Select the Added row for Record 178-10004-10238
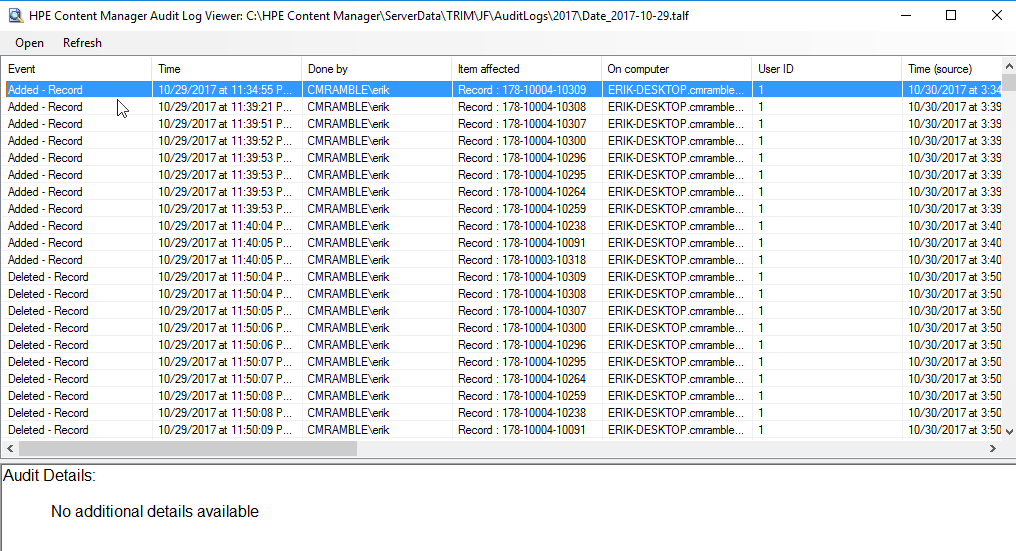Screen dimensions: 1016x551 [x=502, y=226]
